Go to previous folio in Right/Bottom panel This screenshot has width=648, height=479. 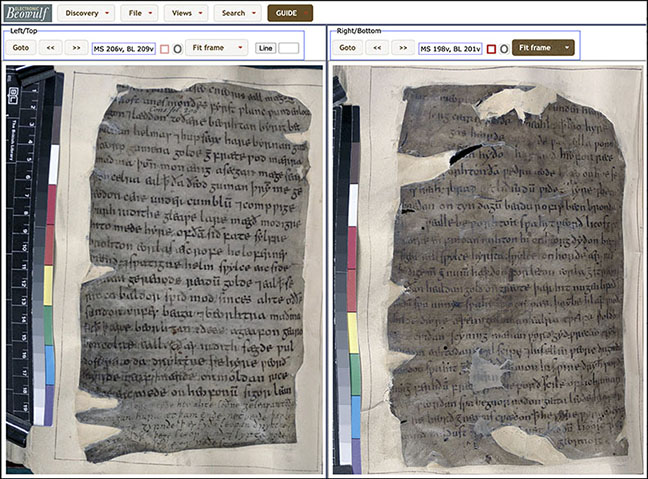(377, 48)
